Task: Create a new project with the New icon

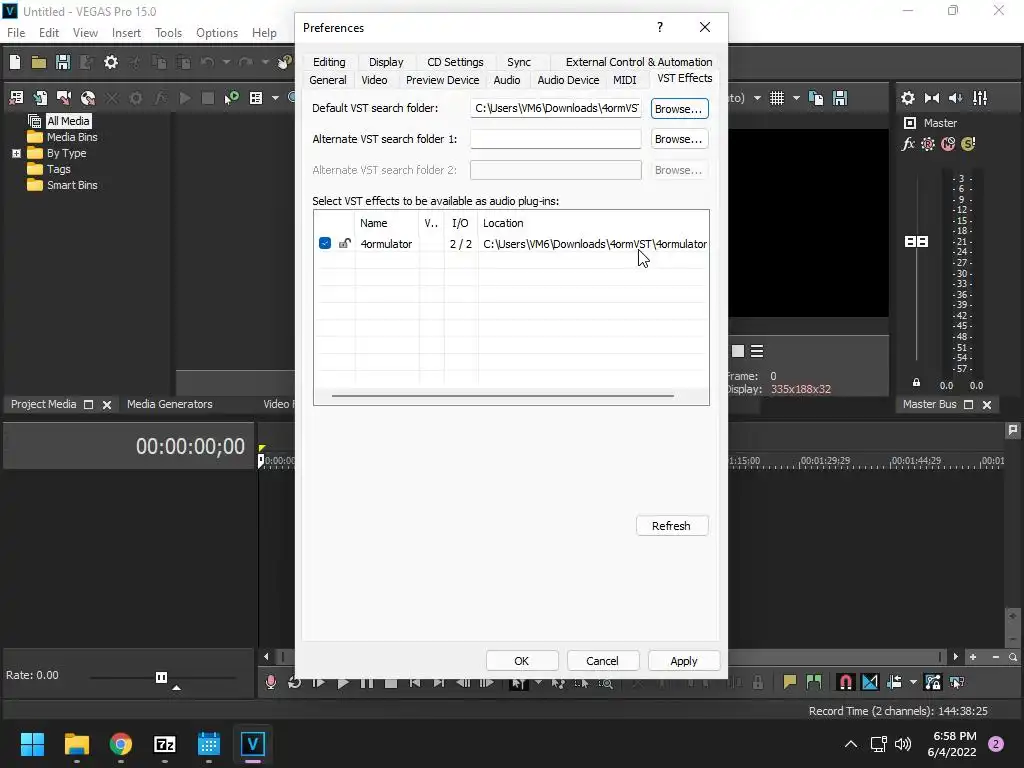Action: click(14, 62)
